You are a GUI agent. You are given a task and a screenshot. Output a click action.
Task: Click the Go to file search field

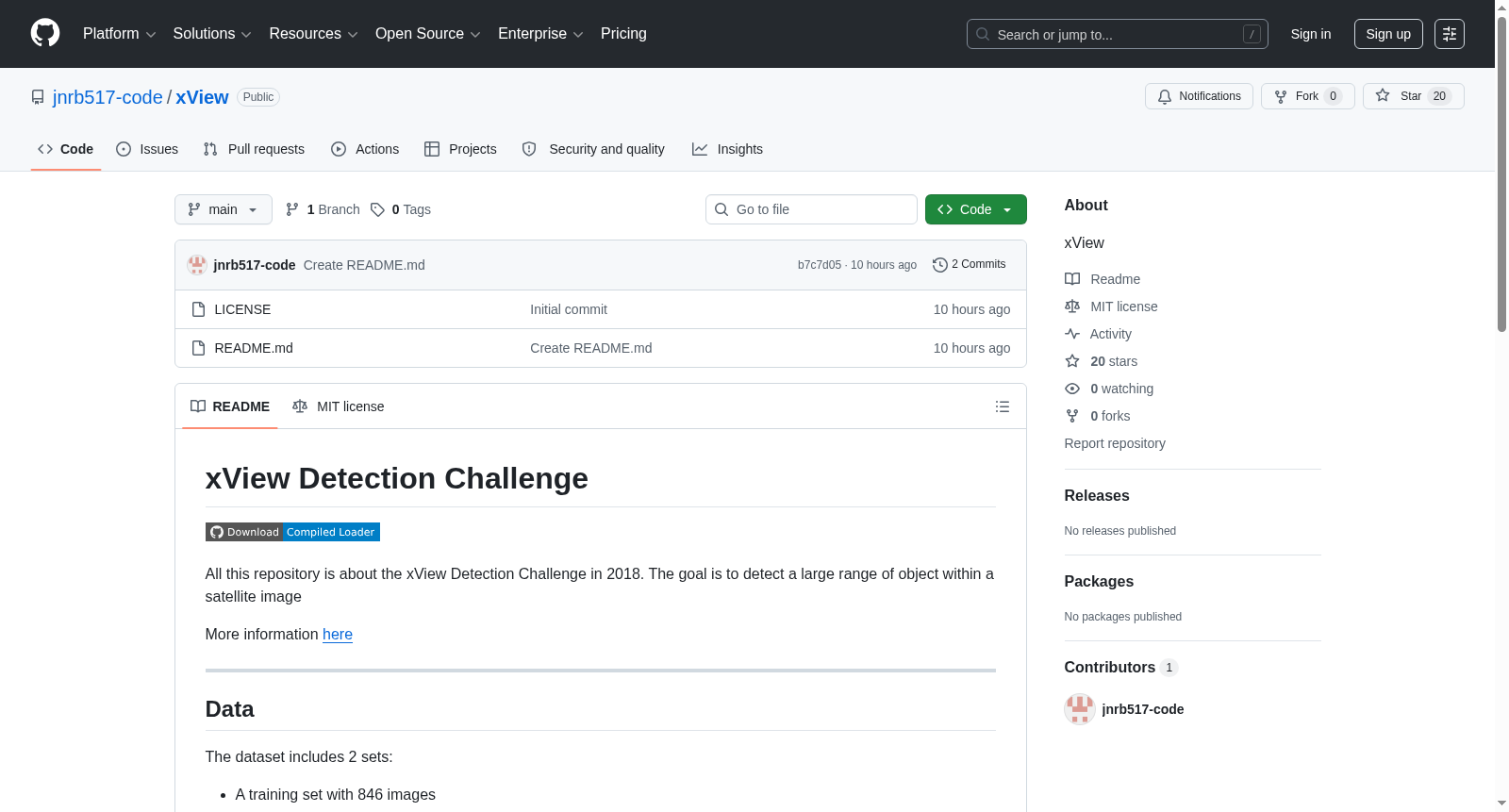[x=811, y=209]
